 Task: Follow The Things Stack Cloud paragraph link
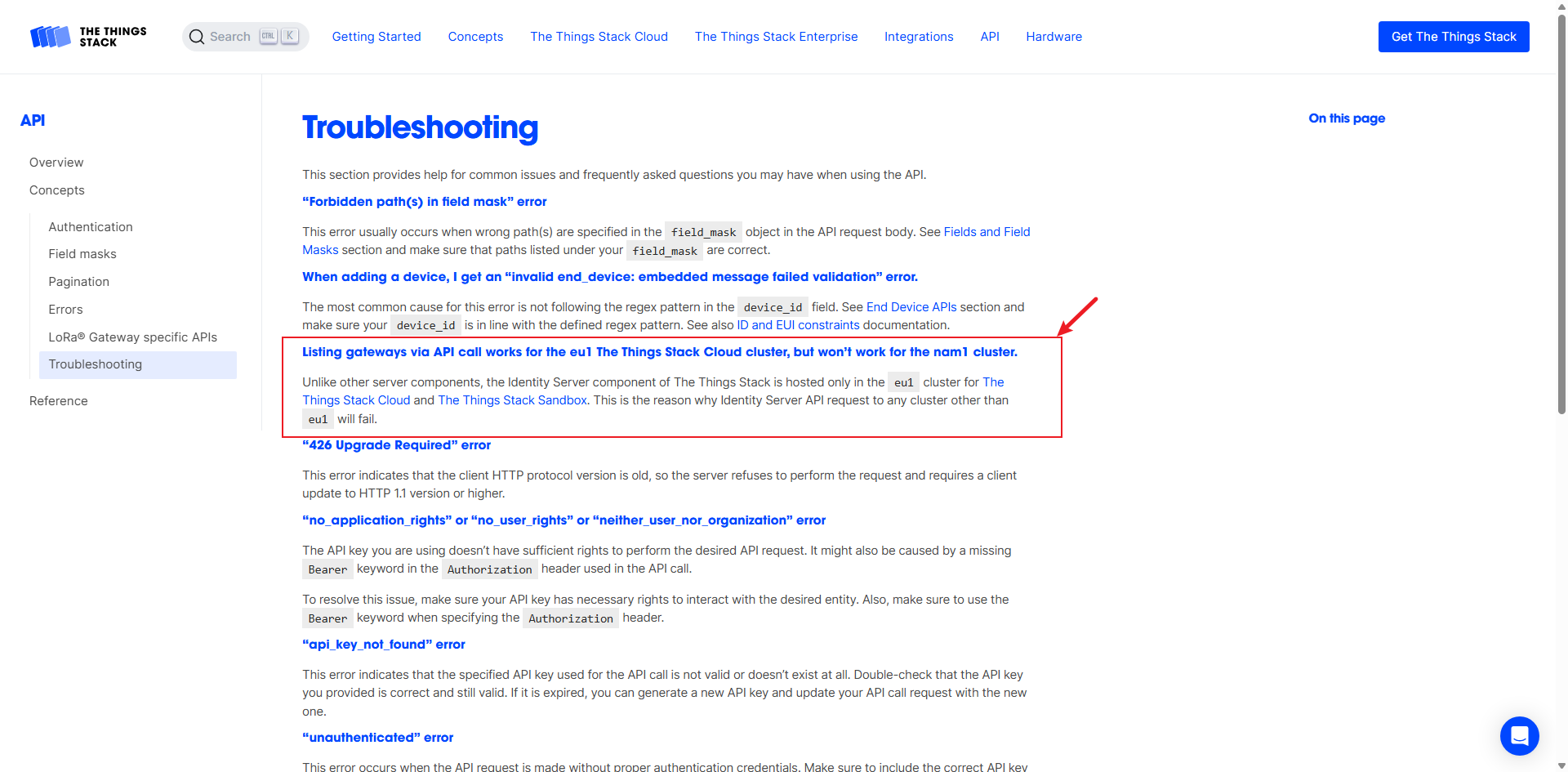tap(356, 400)
